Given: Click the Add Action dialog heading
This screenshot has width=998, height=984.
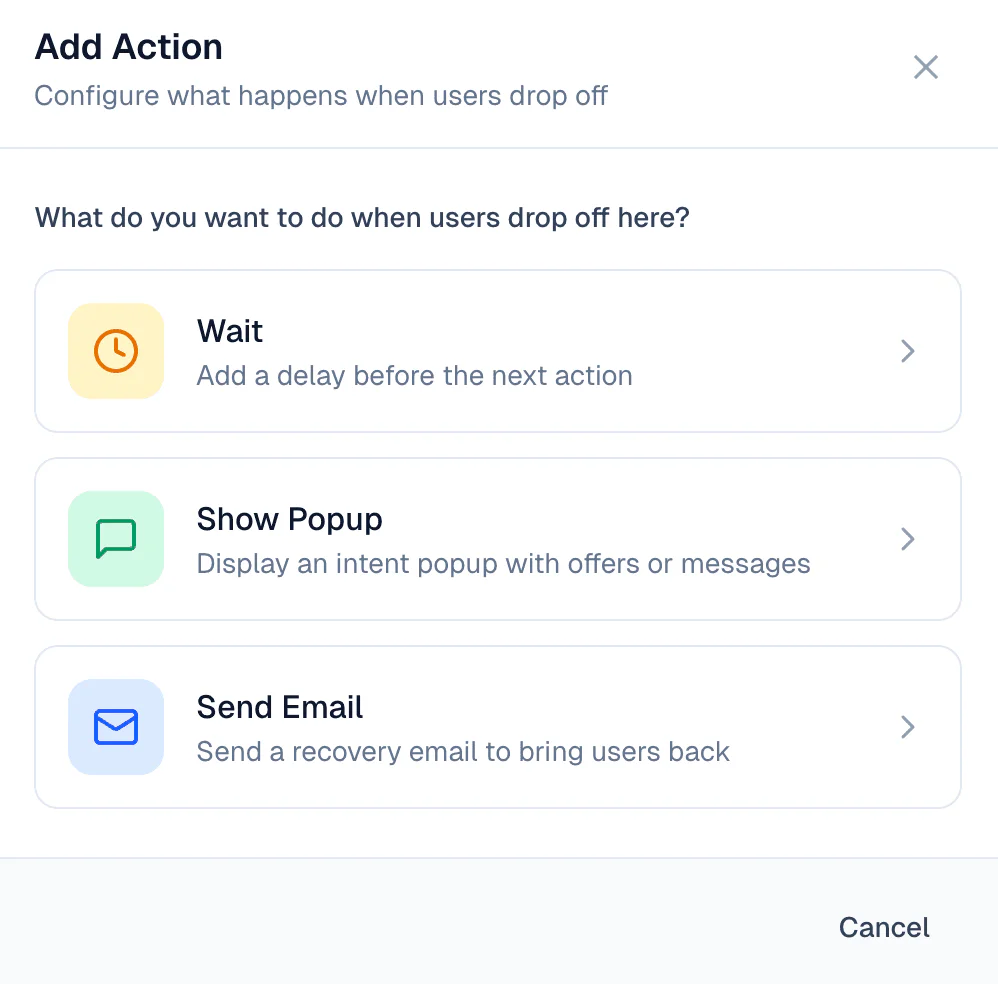Looking at the screenshot, I should coord(129,47).
